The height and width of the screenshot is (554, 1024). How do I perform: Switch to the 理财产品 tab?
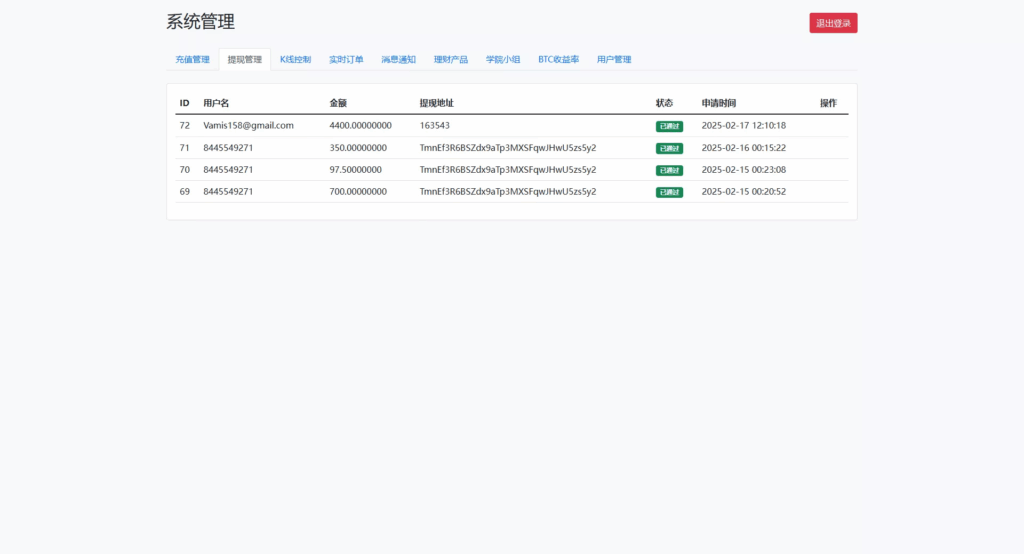coord(450,60)
